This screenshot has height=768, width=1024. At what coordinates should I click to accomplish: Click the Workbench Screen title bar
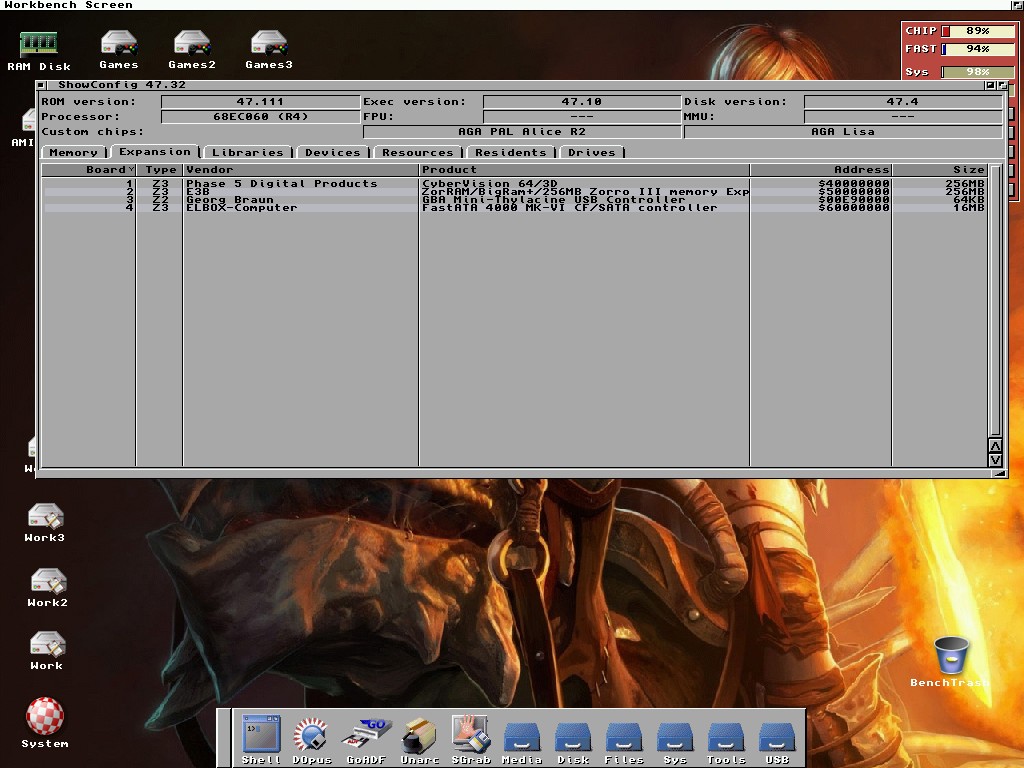coord(503,5)
